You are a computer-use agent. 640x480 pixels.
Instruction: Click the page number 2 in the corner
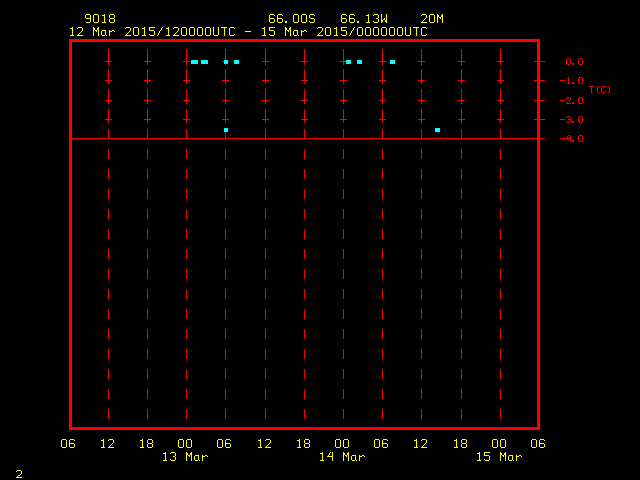[x=19, y=474]
